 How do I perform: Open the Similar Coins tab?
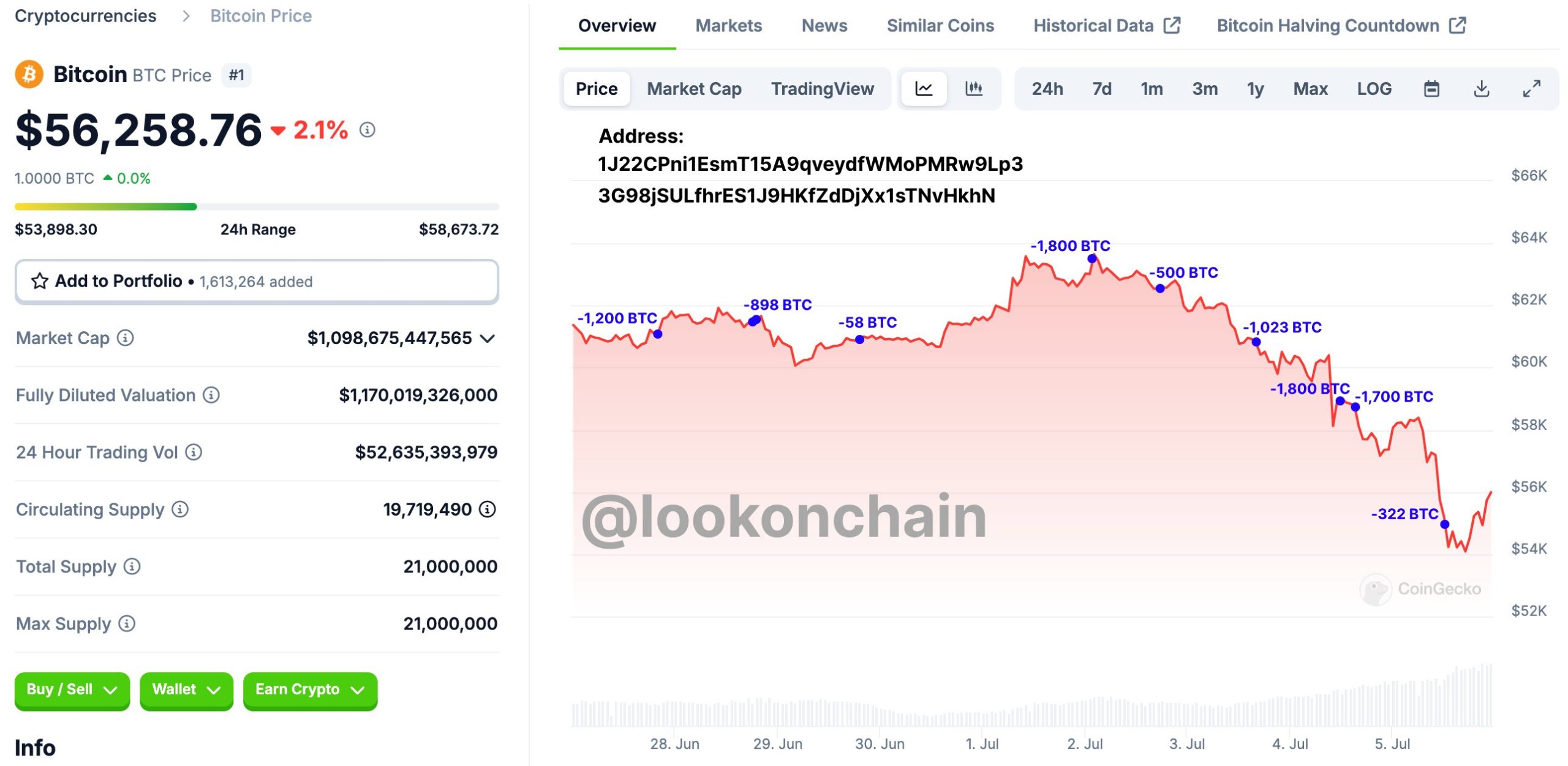coord(940,26)
